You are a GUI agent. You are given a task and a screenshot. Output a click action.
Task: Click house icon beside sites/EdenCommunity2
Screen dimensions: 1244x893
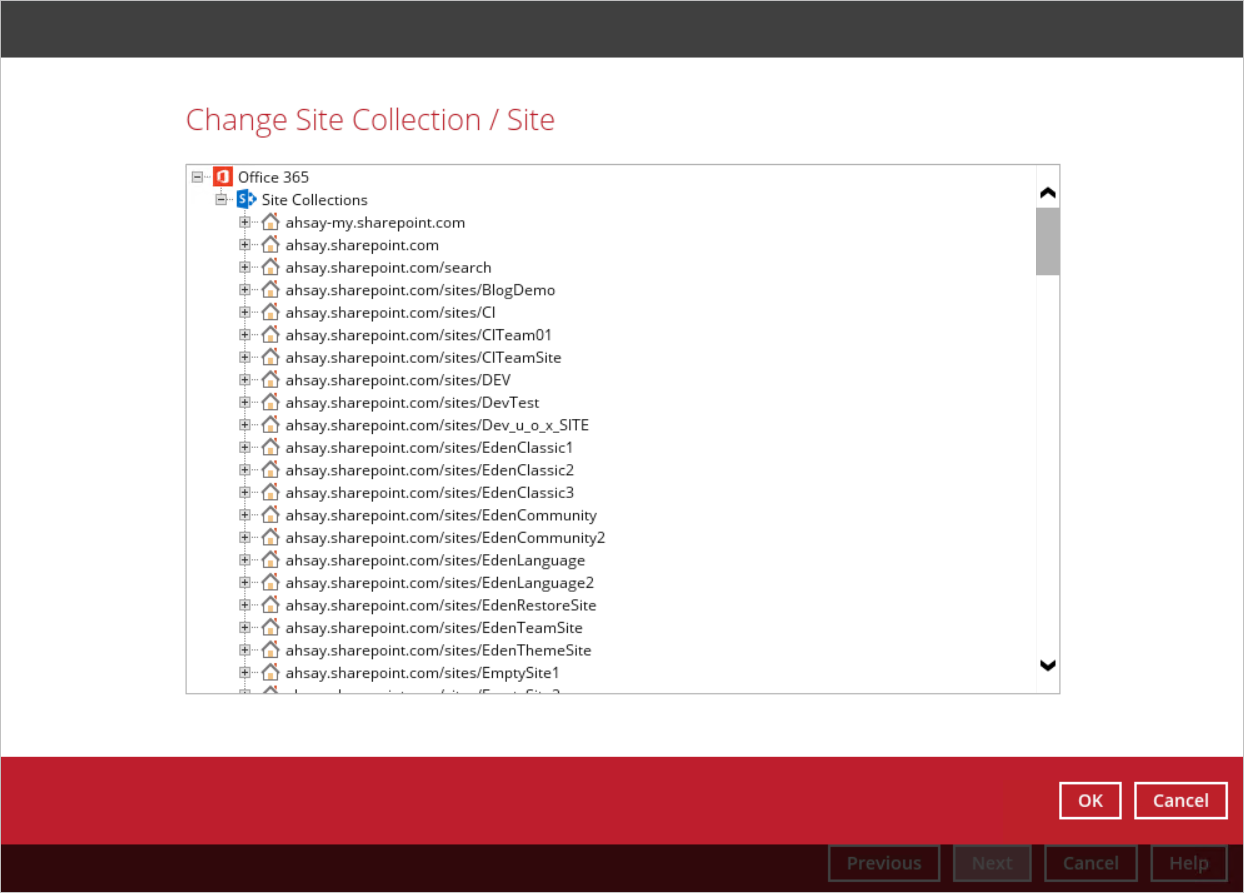[x=270, y=537]
